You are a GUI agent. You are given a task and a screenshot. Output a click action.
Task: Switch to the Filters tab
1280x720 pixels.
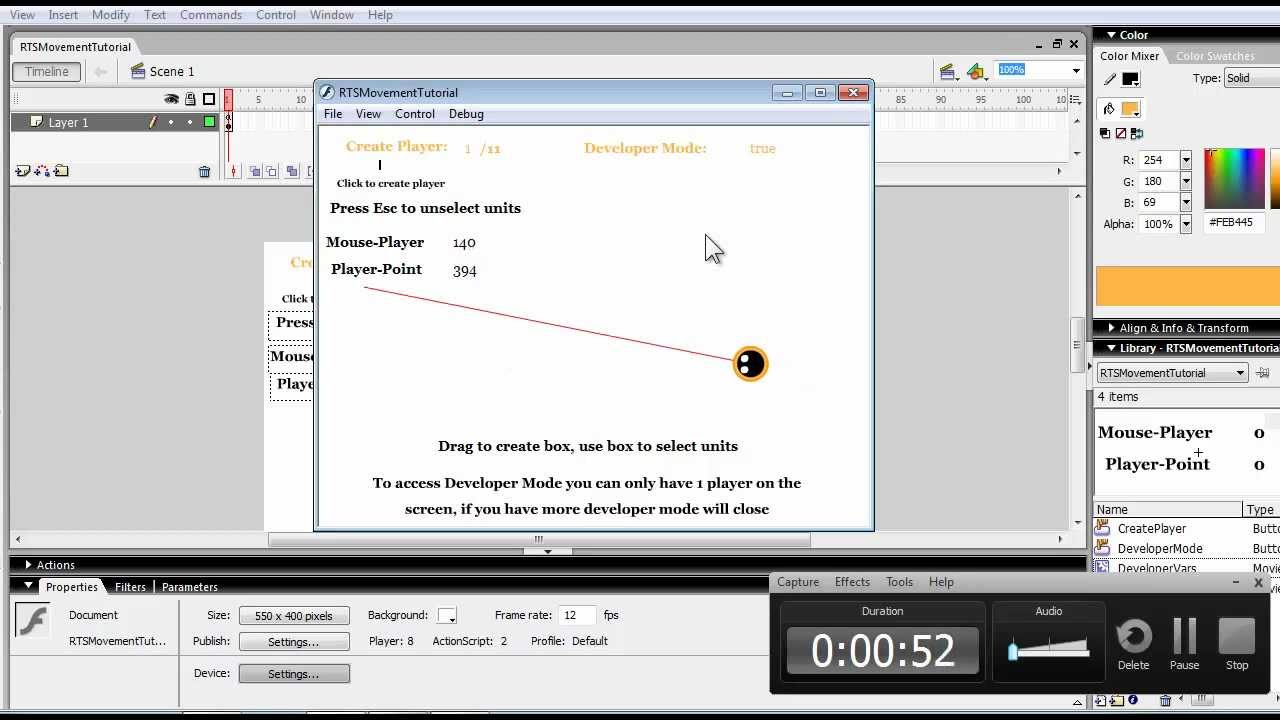(x=130, y=587)
